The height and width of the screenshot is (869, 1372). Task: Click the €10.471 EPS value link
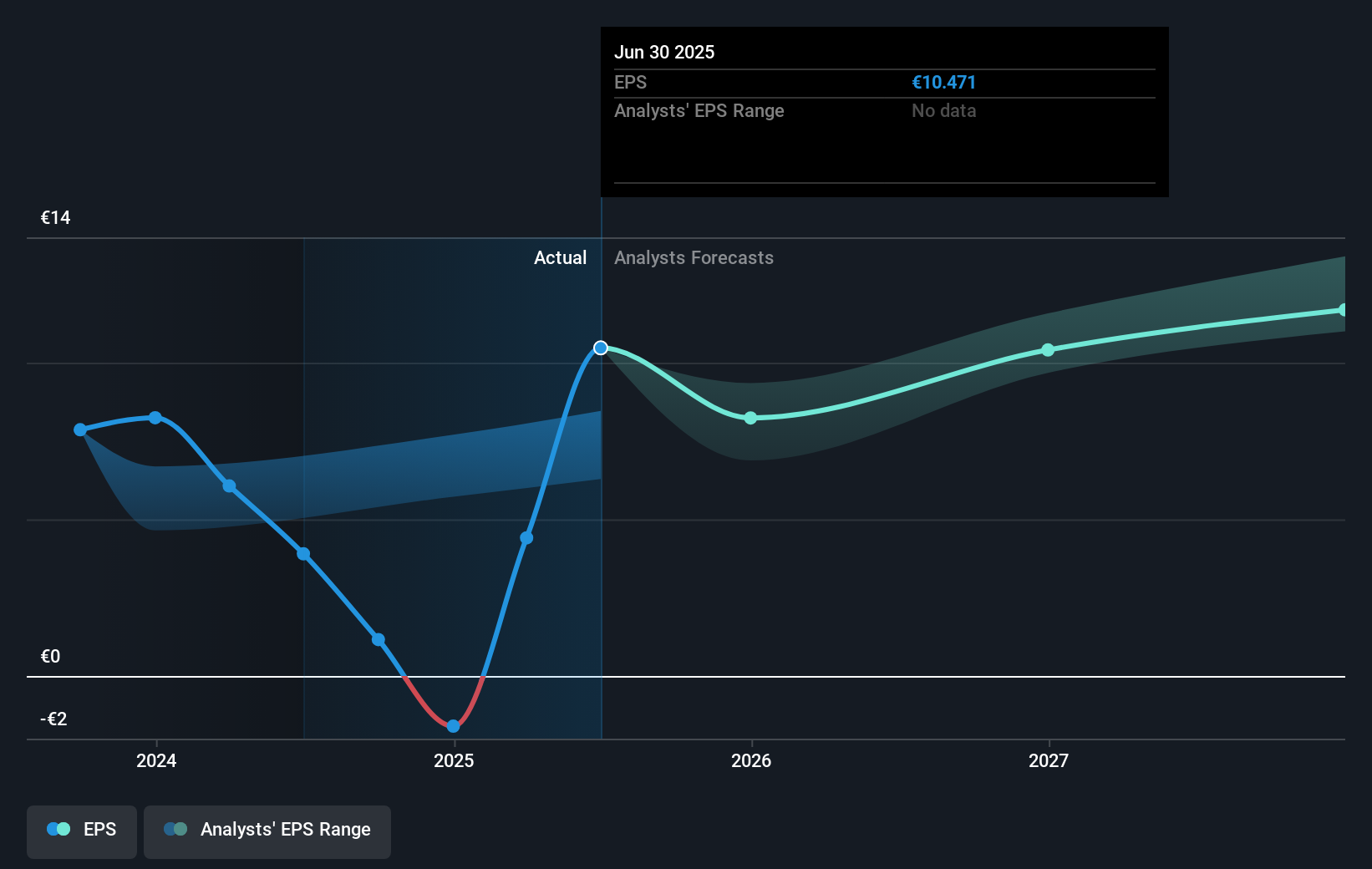(944, 82)
